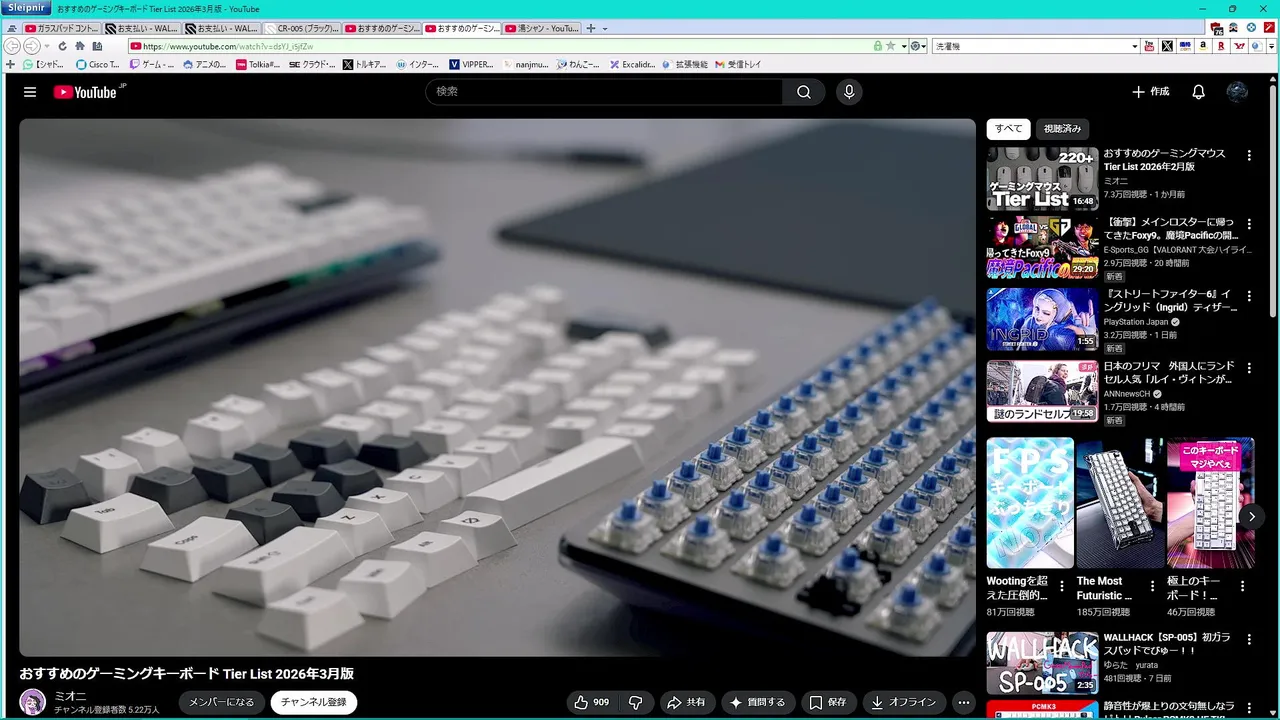Open the tab list dropdown arrow

click(605, 28)
